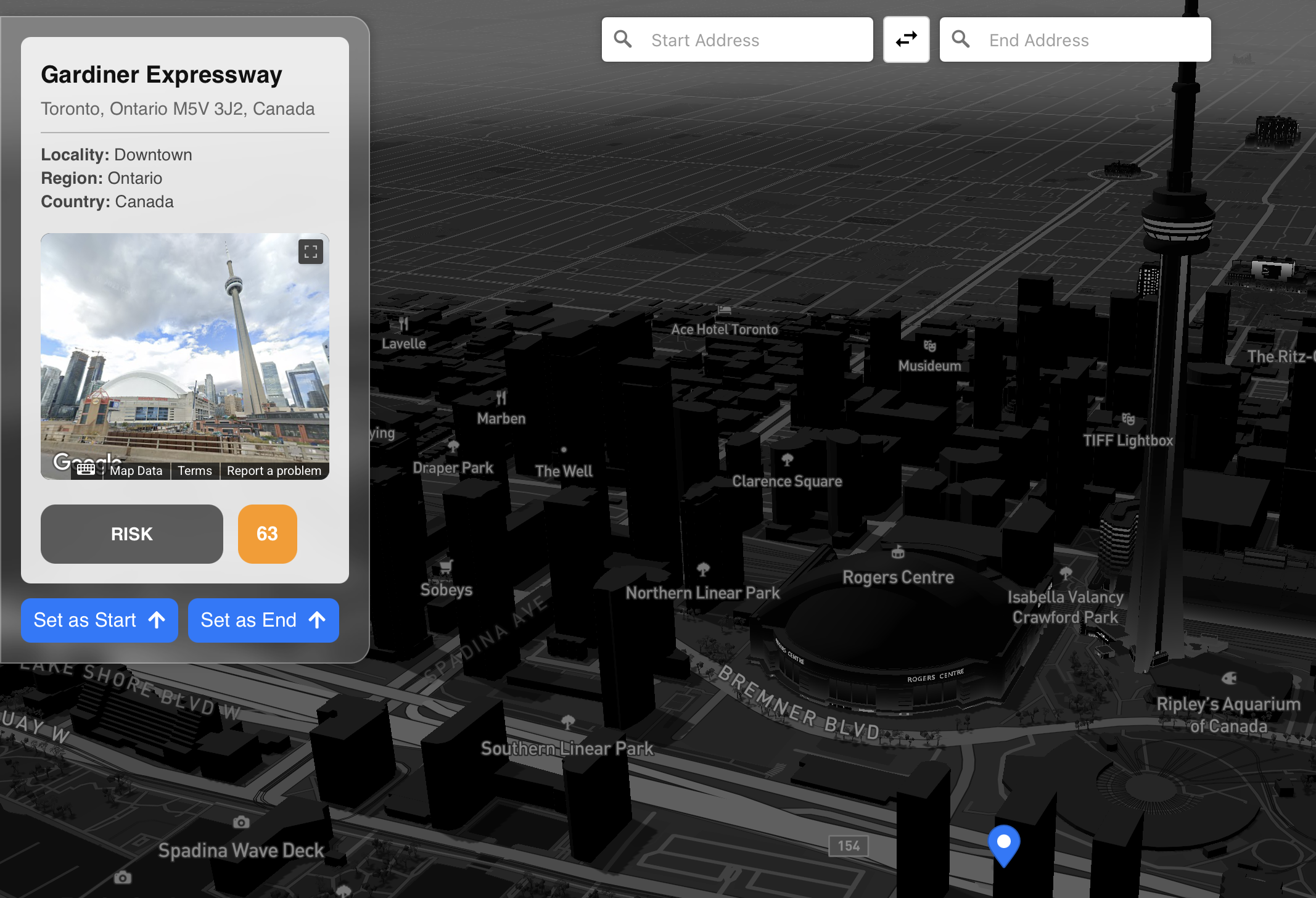The image size is (1316, 898).
Task: Click the Ace Hotel Toronto bed icon
Action: coord(724,310)
